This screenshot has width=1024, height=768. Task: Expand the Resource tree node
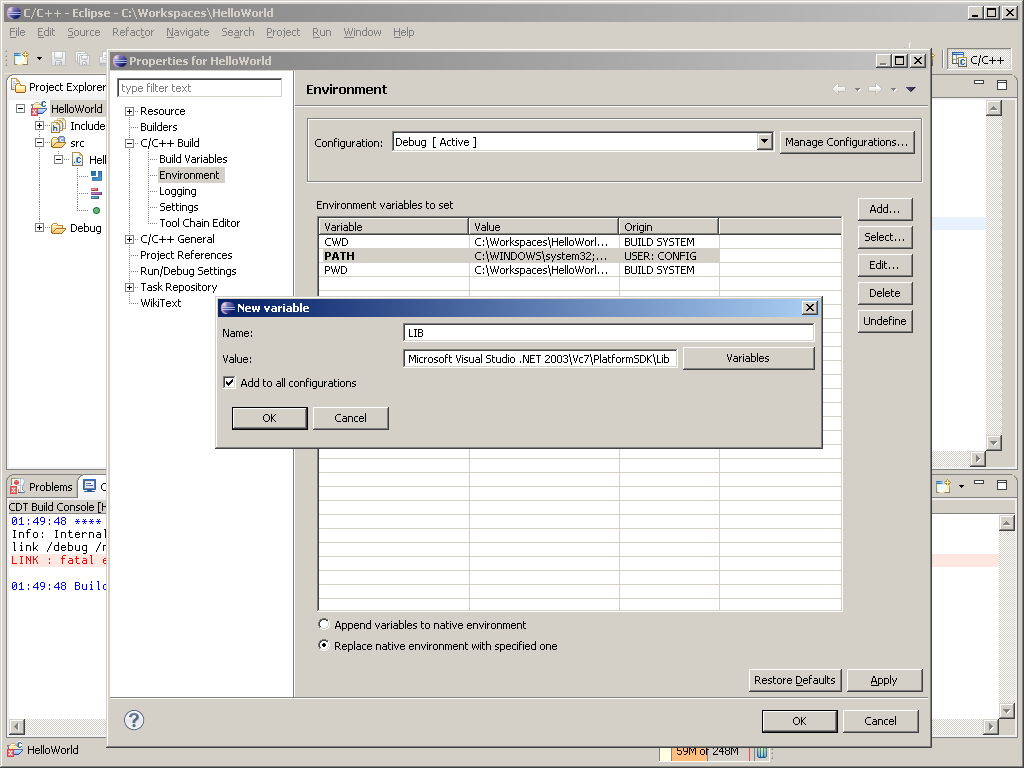point(129,110)
